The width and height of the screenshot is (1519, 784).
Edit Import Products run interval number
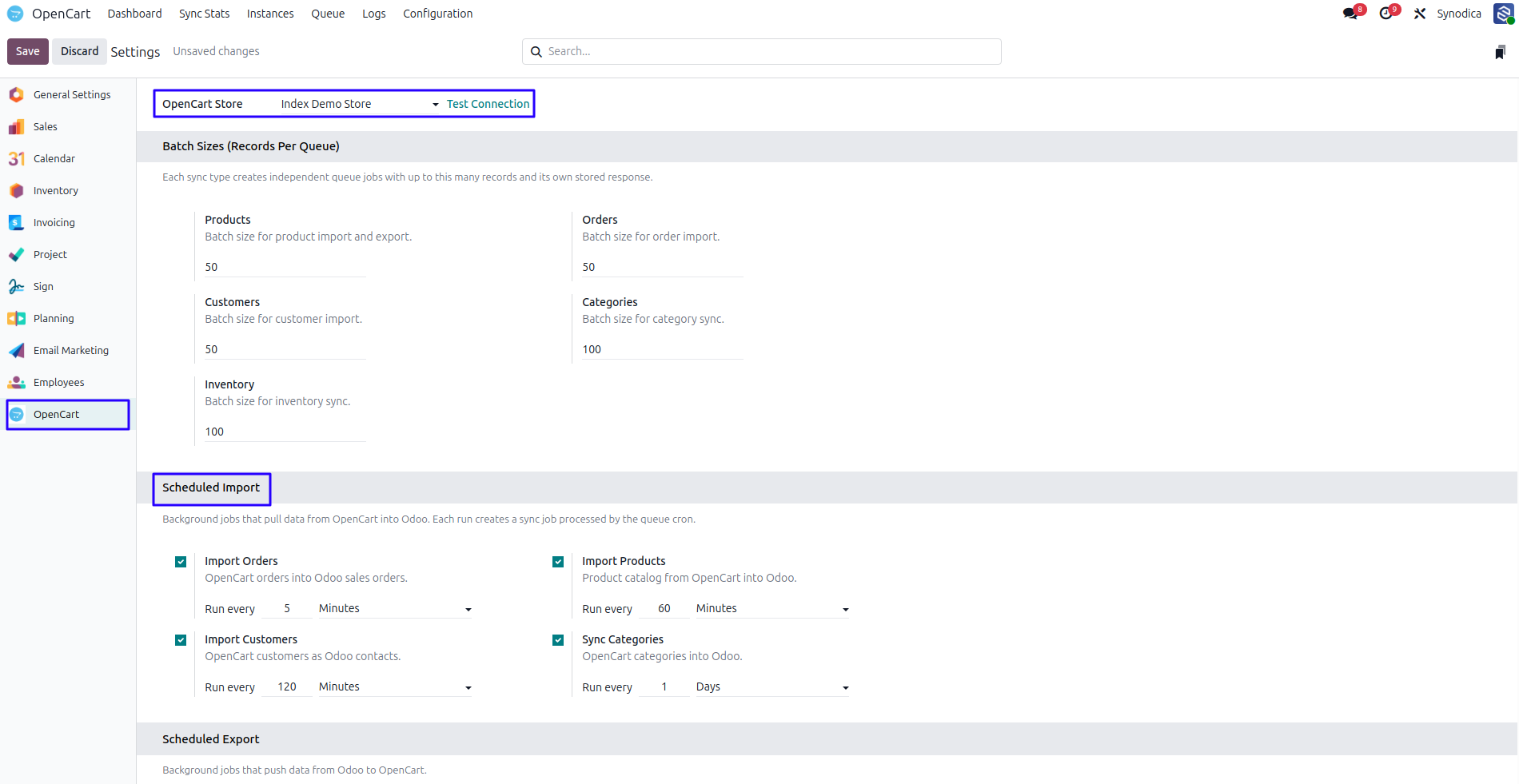[x=664, y=609]
